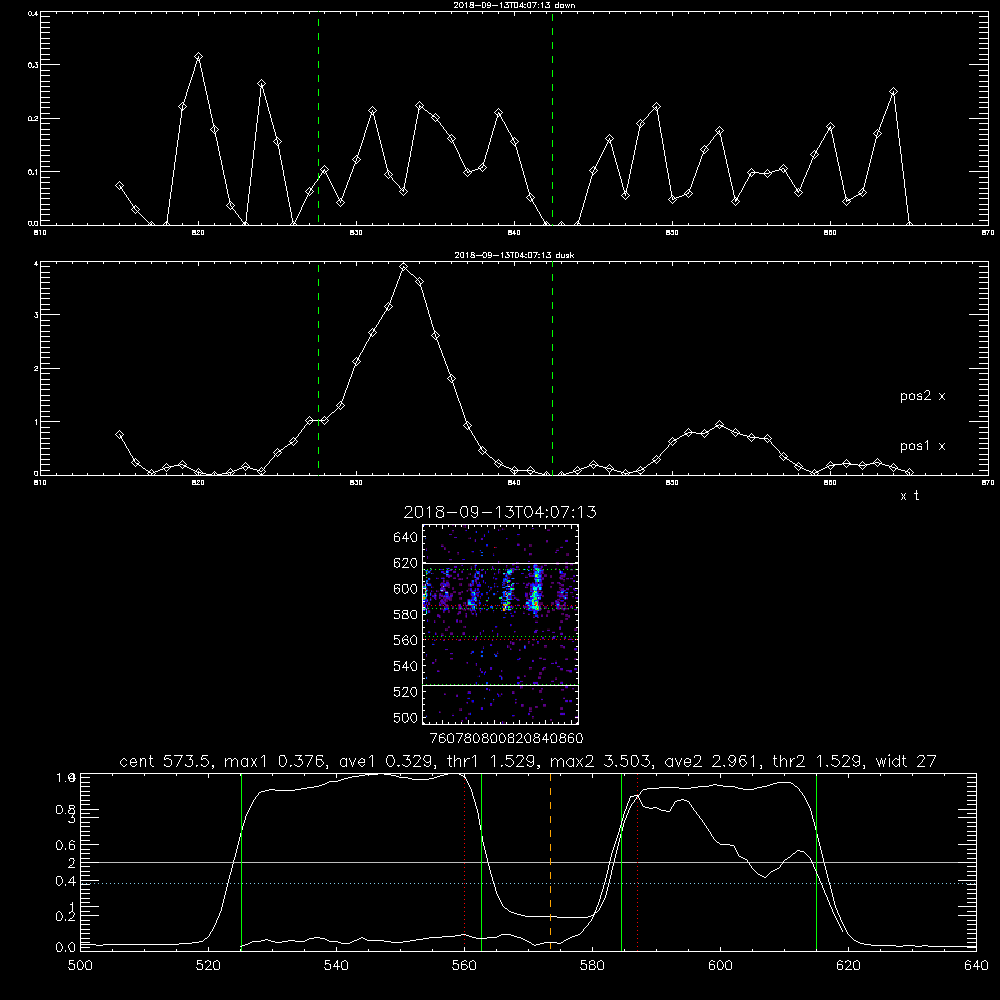The image size is (1000, 1000).
Task: Click 'max2 3.503' in the stats line
Action: (x=599, y=761)
